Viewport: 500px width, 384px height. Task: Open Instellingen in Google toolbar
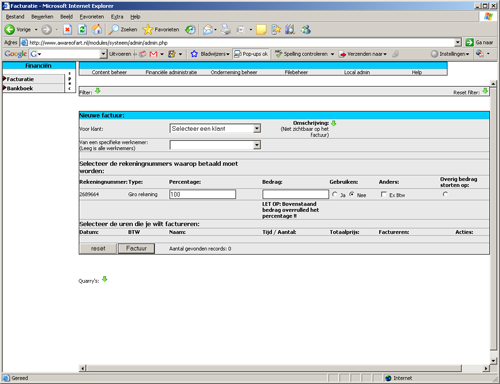point(450,54)
